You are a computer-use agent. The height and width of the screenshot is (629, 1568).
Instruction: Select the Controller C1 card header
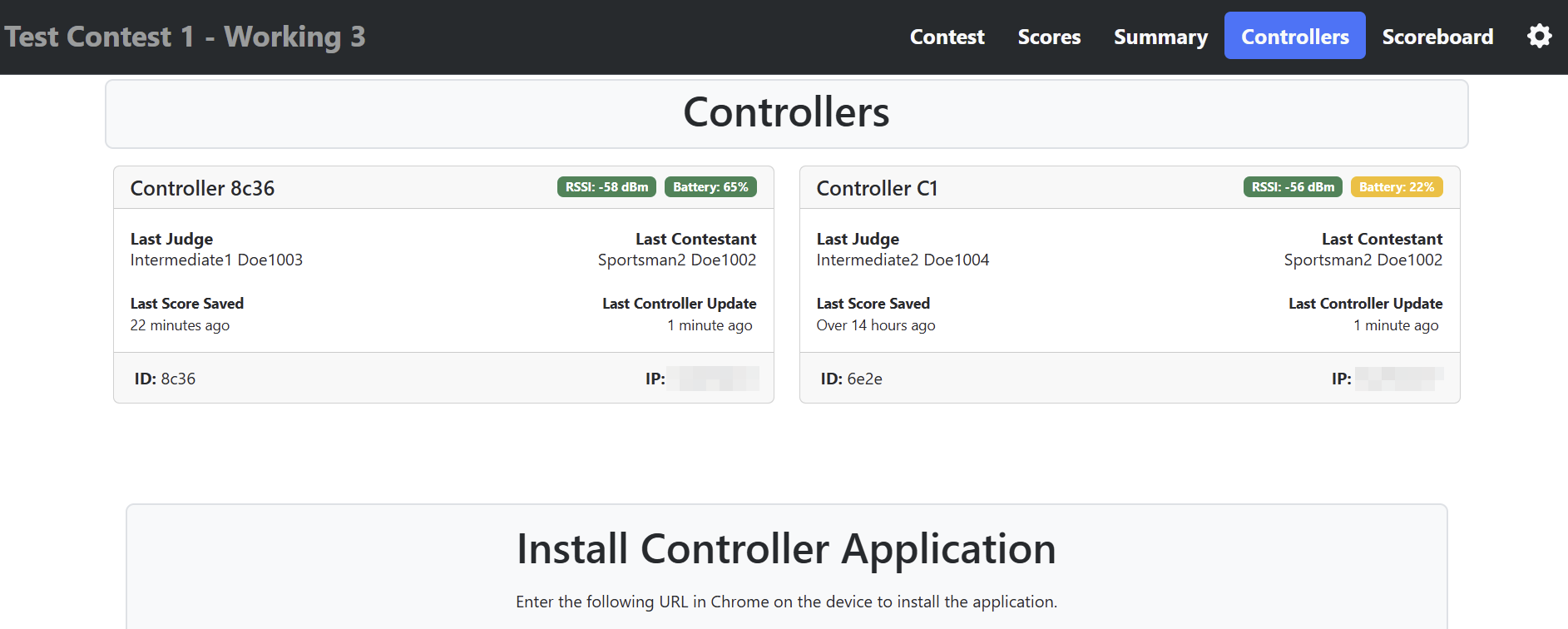click(x=877, y=188)
